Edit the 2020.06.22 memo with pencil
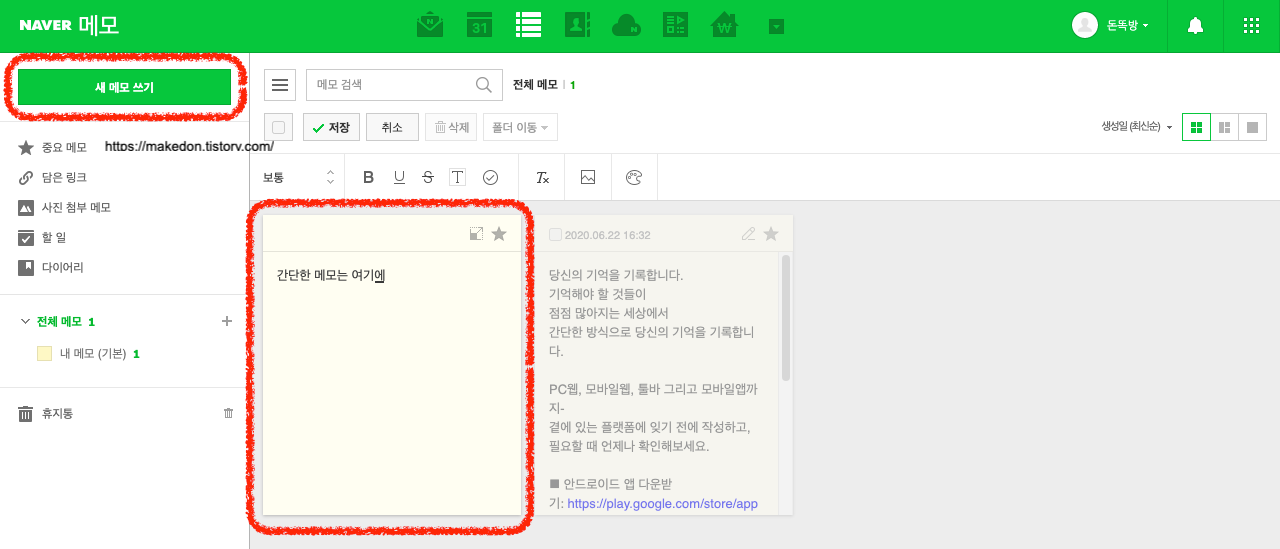1280x549 pixels. click(748, 234)
